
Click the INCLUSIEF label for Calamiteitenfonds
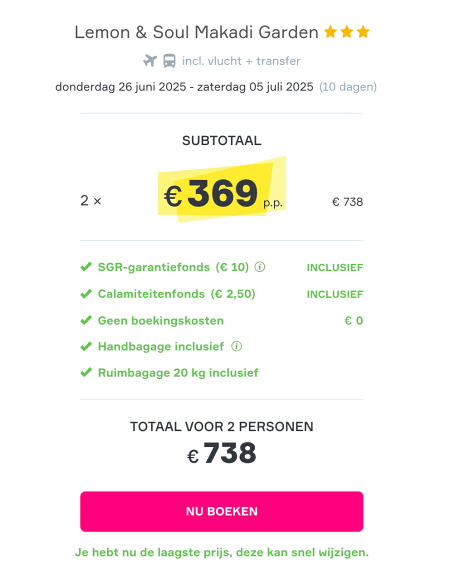tap(335, 294)
